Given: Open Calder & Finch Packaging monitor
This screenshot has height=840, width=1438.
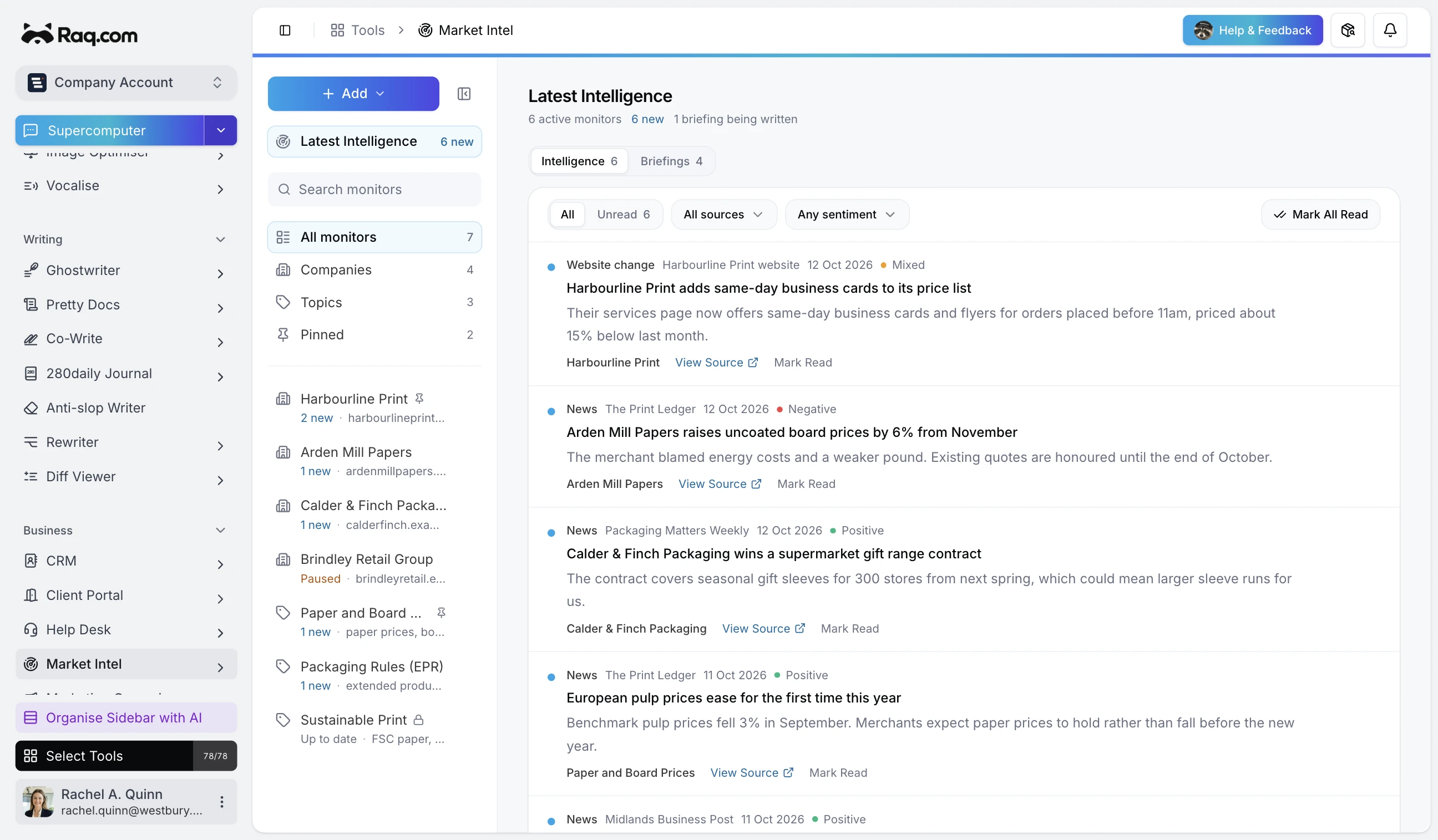Looking at the screenshot, I should coord(374,515).
